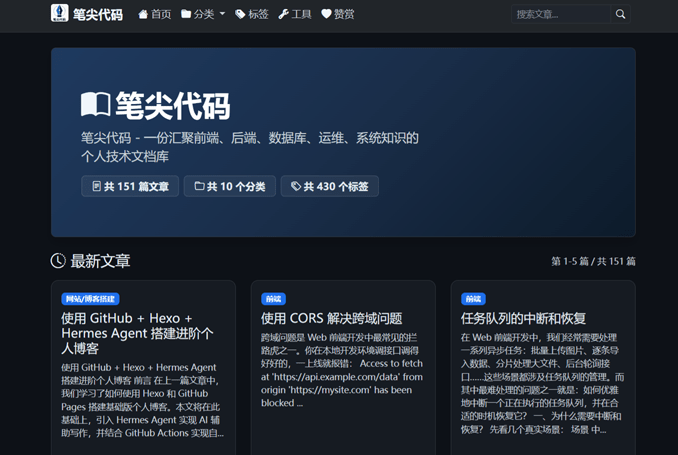The height and width of the screenshot is (455, 678).
Task: Open the 使用 CORS 解决跨域问题 article
Action: pos(332,319)
